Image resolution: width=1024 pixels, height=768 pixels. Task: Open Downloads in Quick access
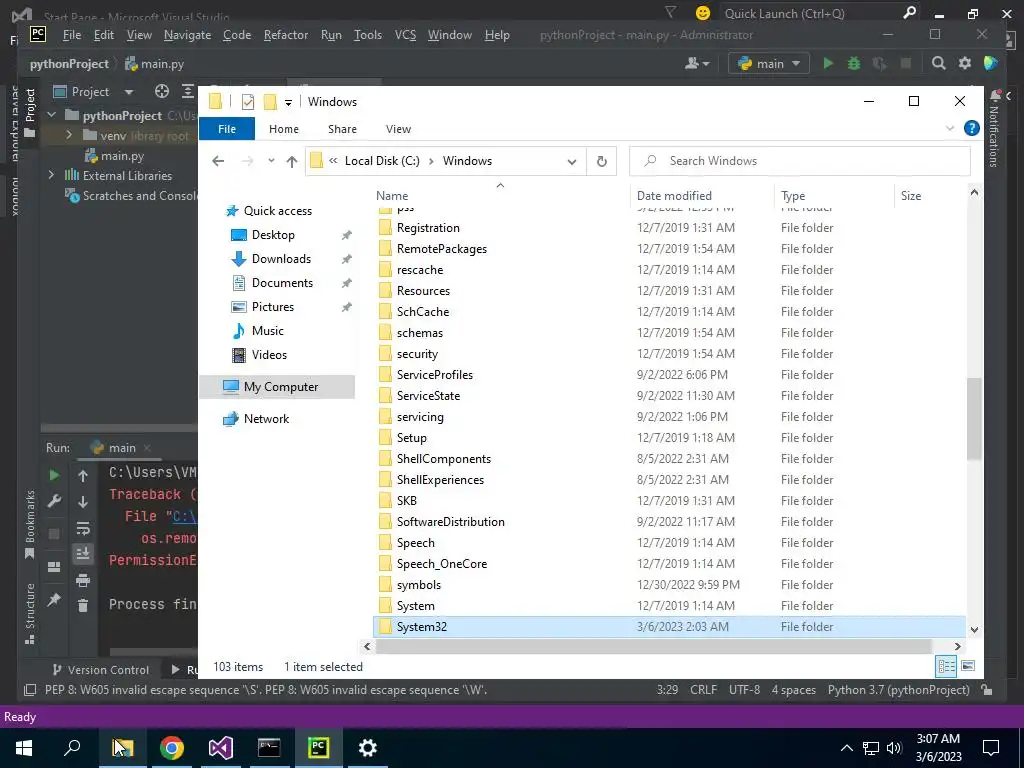tap(281, 259)
